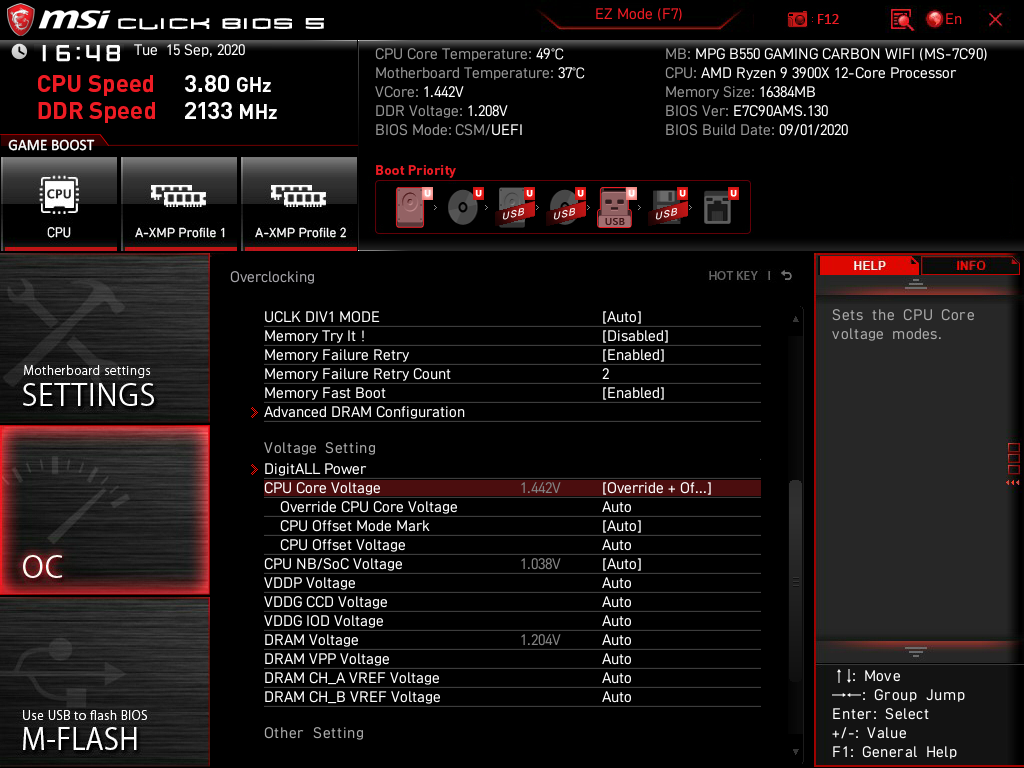Click the Overclocking page title
The width and height of the screenshot is (1024, 768).
tap(272, 277)
